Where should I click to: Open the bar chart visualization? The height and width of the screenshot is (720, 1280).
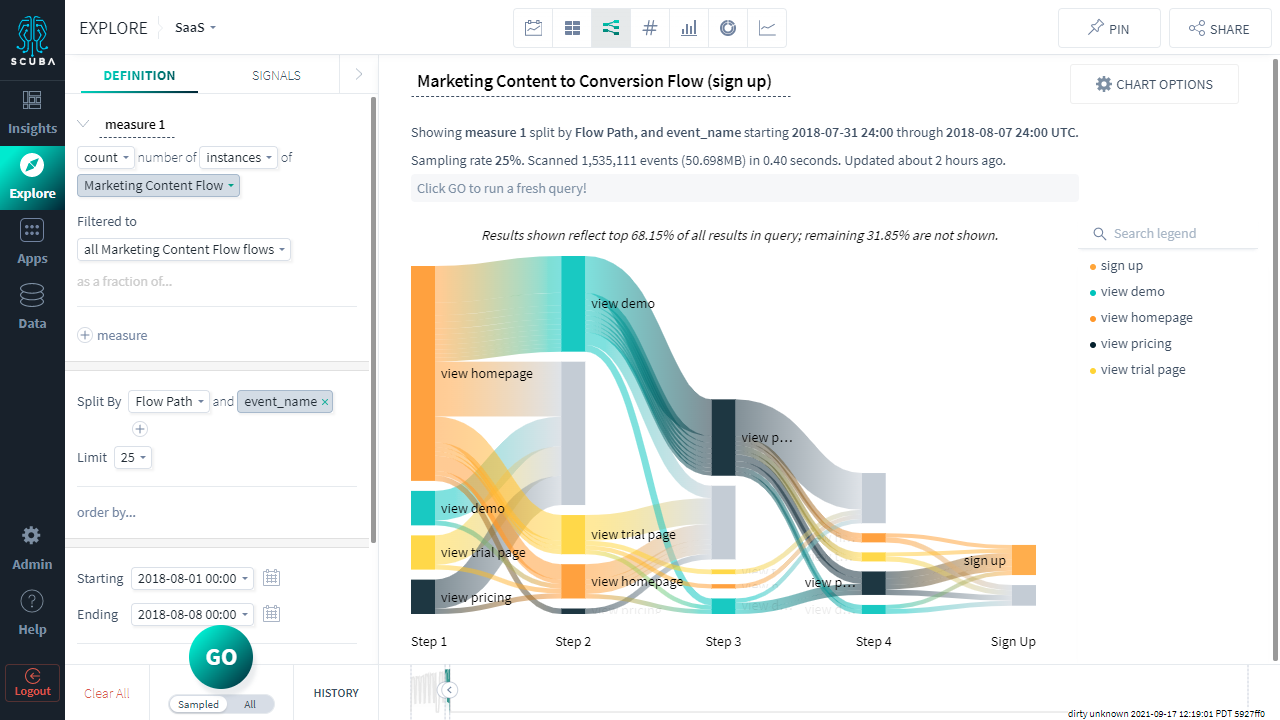point(689,27)
